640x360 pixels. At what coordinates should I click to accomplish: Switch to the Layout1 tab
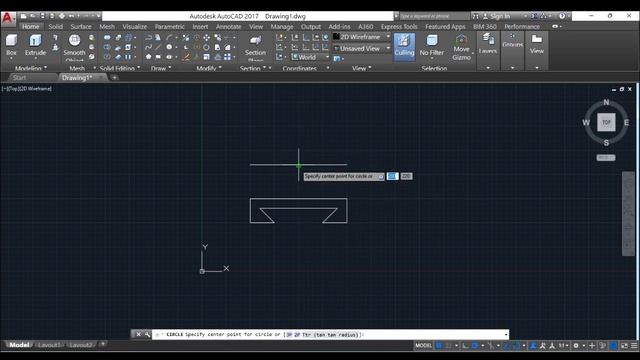[x=49, y=345]
